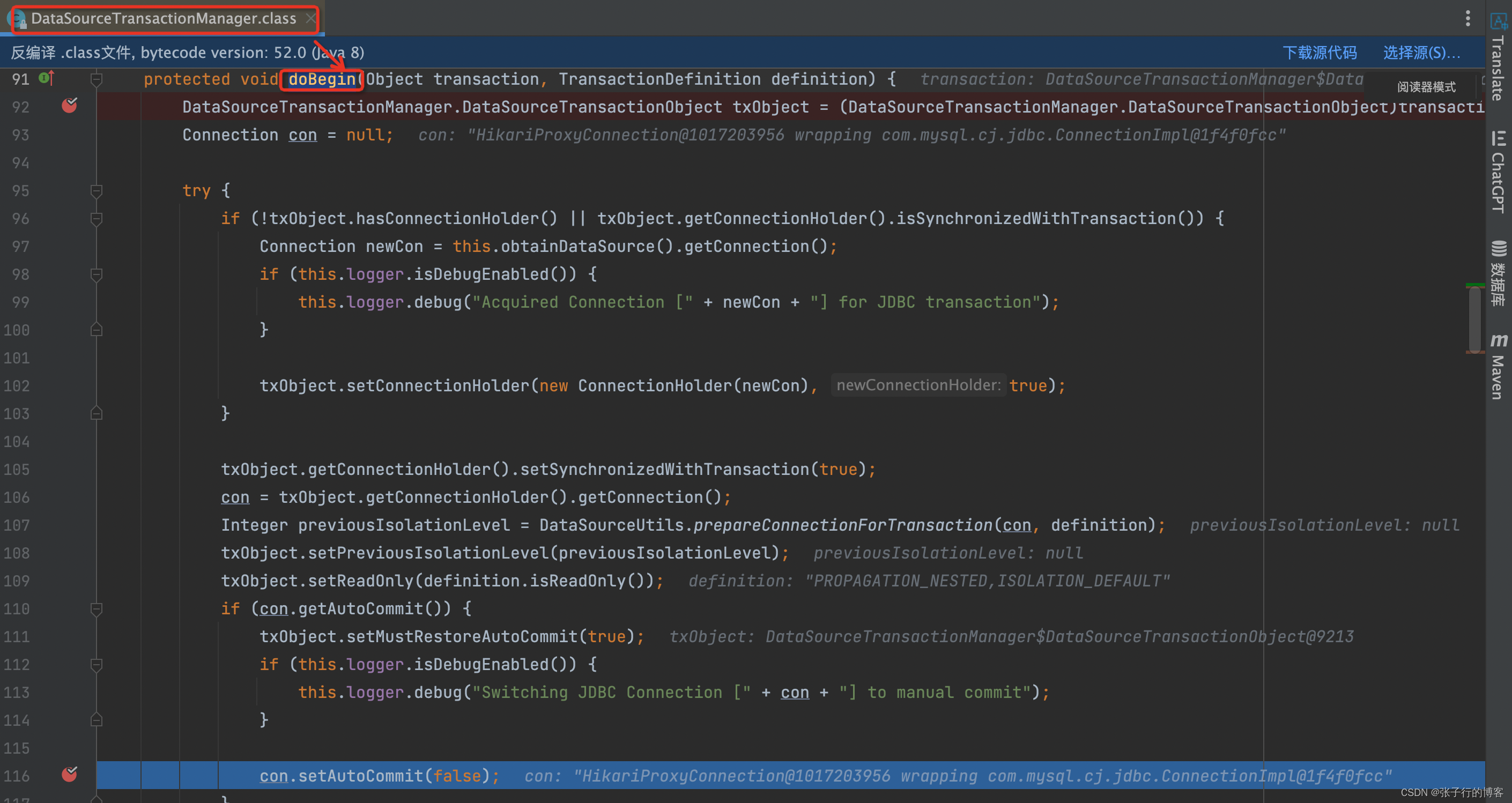
Task: Click setSynchronizedWithTransaction on line 105
Action: point(664,470)
